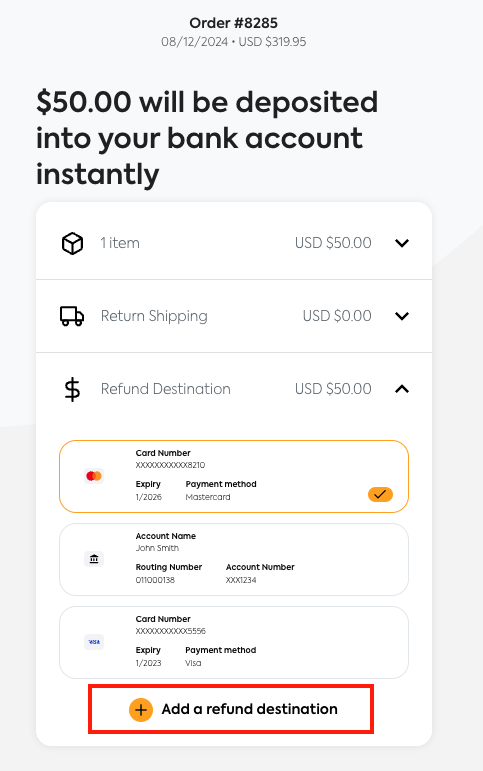Screen dimensions: 483x771
Task: Click the 1 item row label
Action: pyautogui.click(x=120, y=243)
